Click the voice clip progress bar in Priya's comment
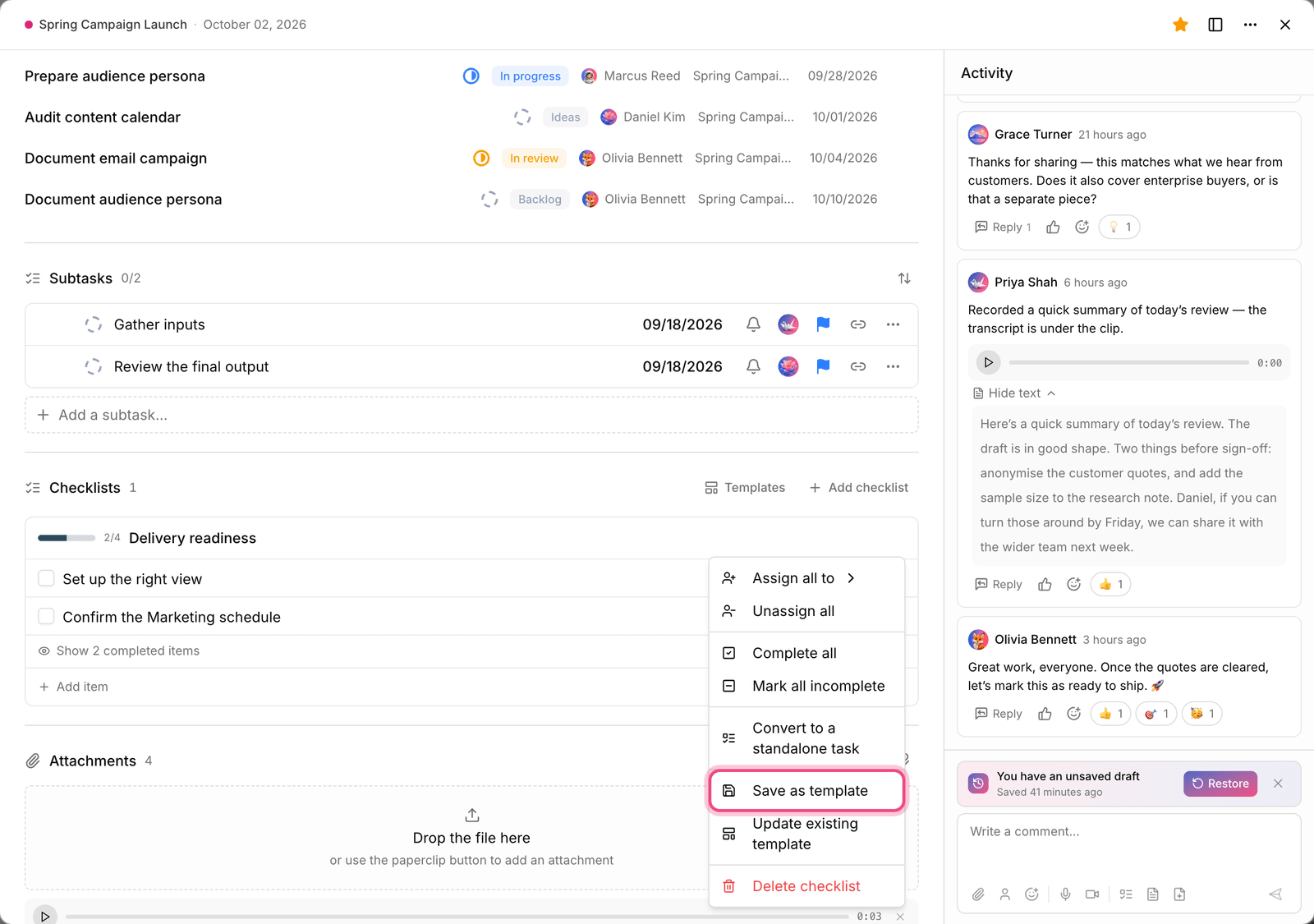Screen dimensions: 1314x924 tap(1128, 362)
